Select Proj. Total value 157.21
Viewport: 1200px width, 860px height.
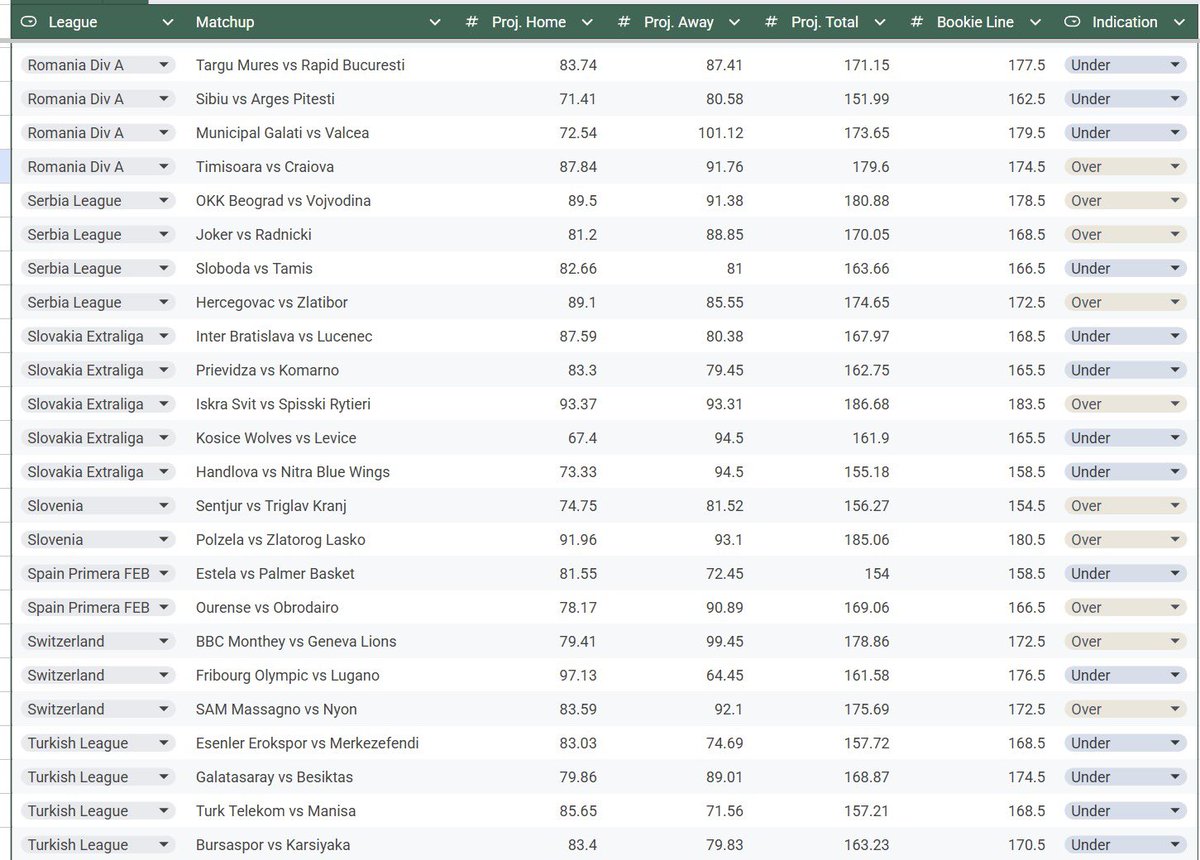click(x=866, y=811)
